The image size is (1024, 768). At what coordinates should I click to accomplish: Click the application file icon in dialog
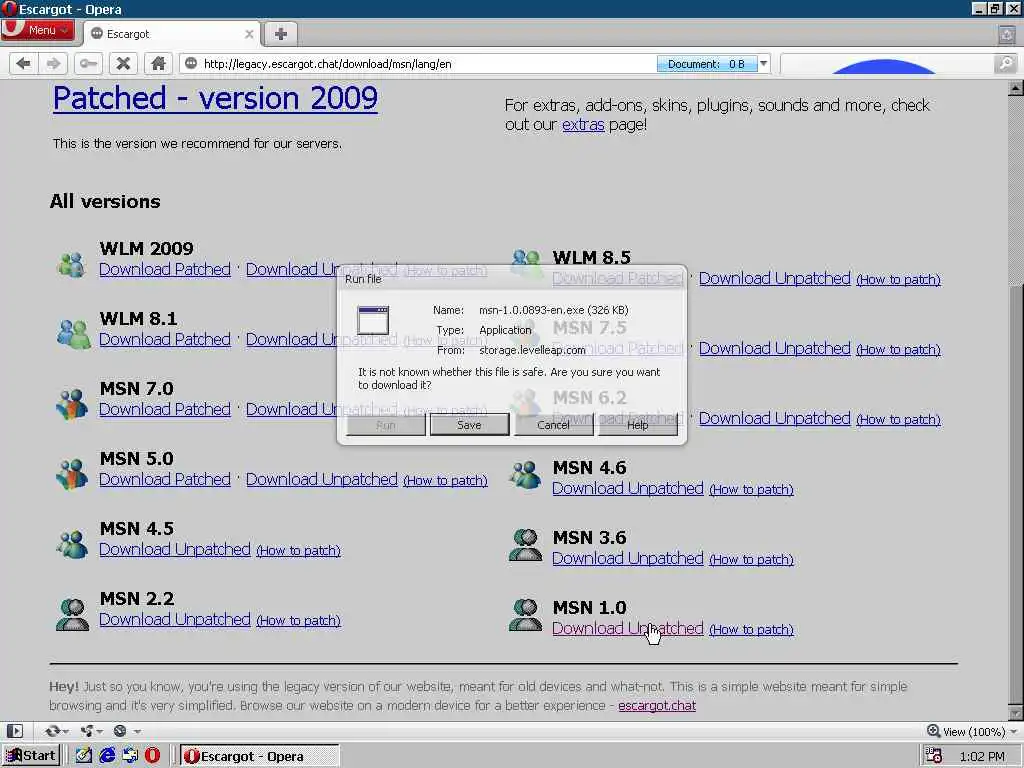tap(373, 320)
